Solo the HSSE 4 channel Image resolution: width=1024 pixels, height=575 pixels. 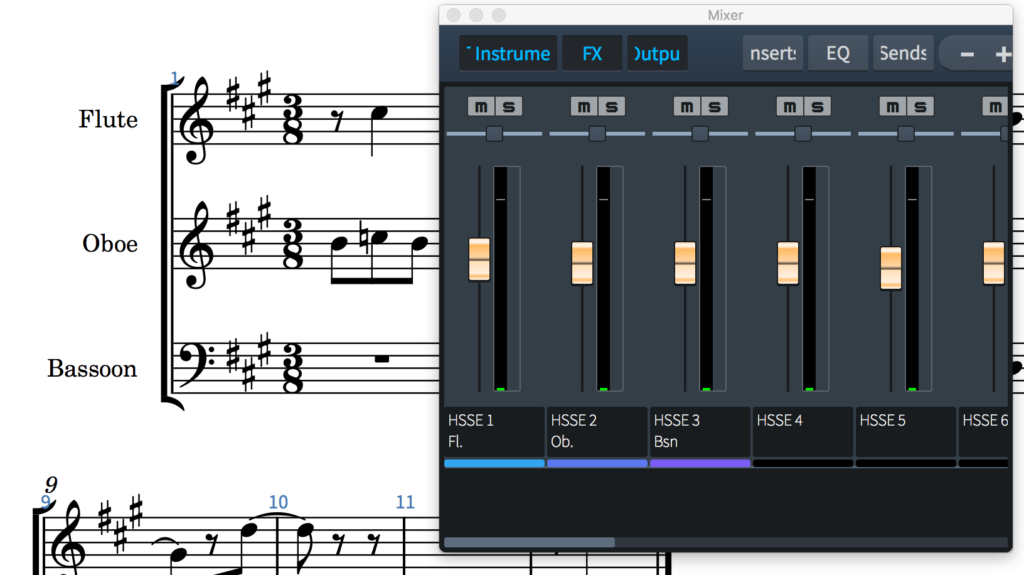coord(815,106)
